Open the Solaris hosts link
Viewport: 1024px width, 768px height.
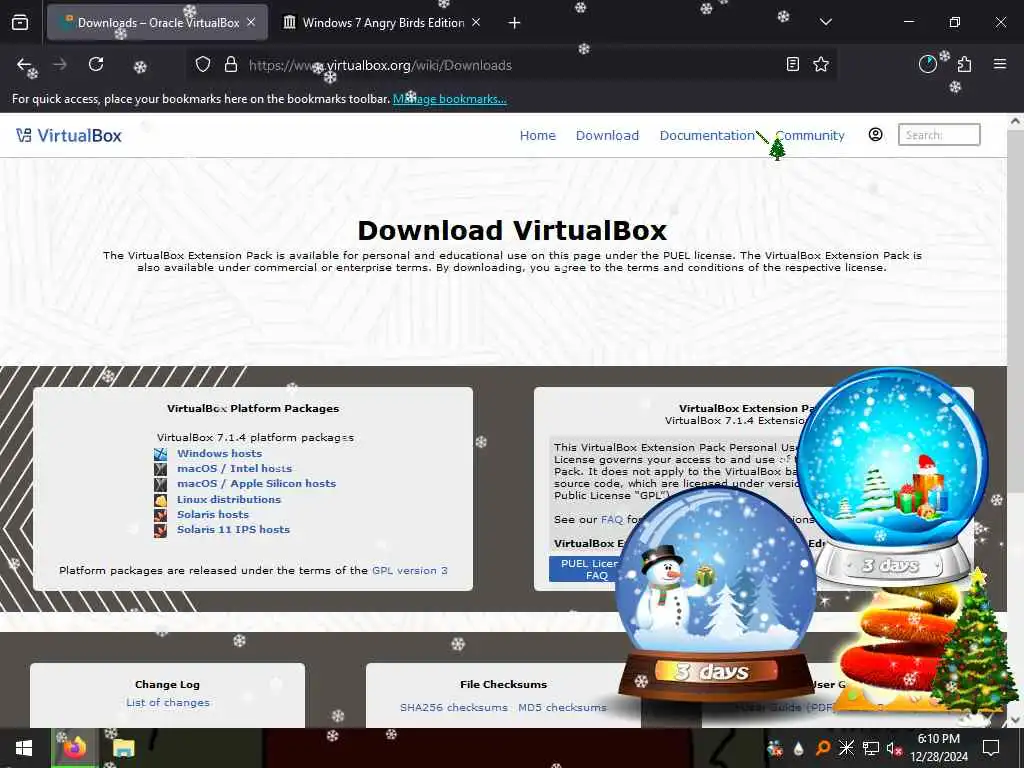click(x=213, y=515)
